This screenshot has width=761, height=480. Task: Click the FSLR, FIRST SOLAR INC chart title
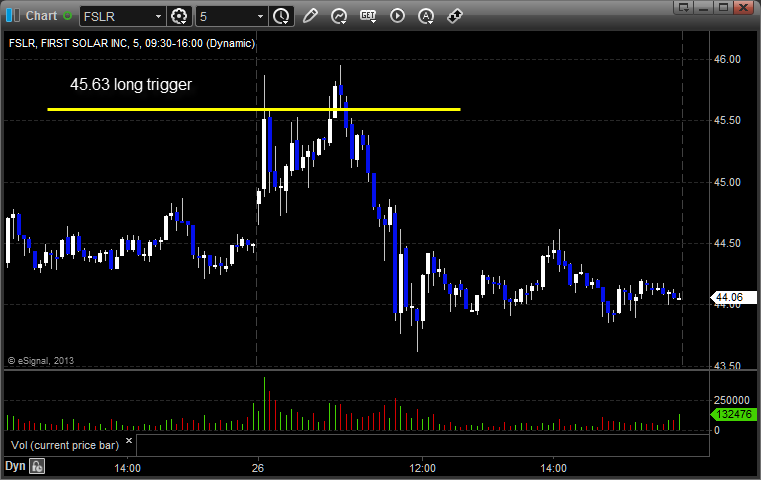coord(132,43)
